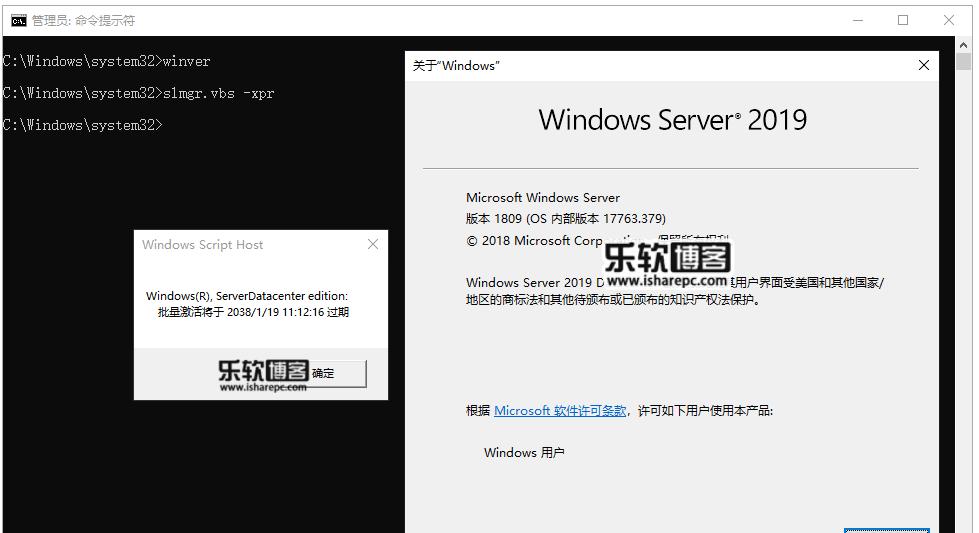
Task: Click the Command Prompt scrollbar thumb
Action: (963, 62)
